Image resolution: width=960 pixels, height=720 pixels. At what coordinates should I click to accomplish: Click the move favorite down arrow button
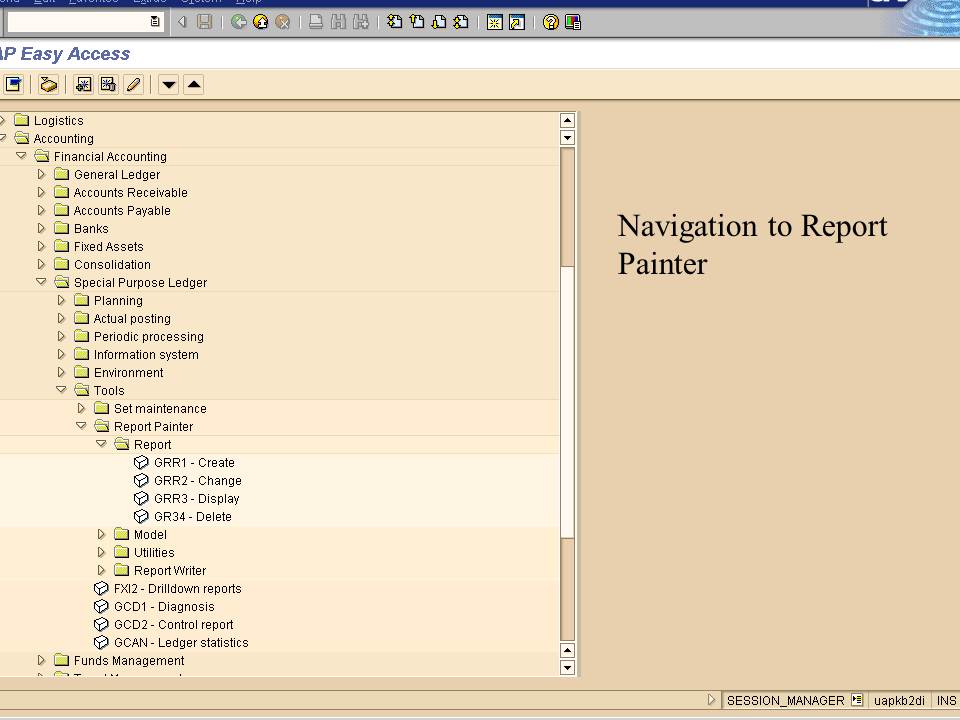[x=167, y=84]
